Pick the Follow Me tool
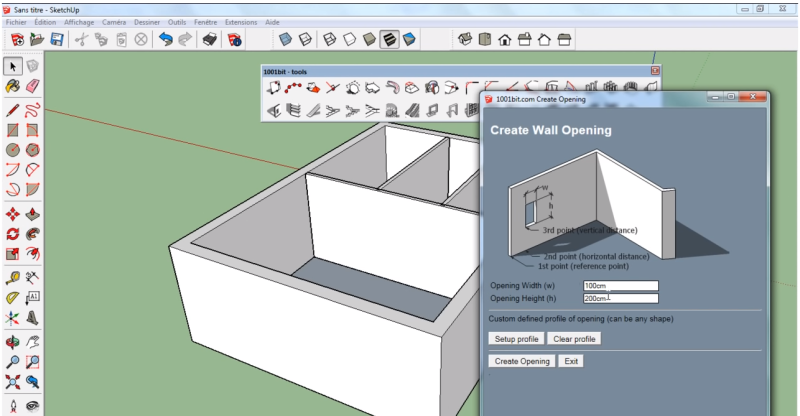Image resolution: width=800 pixels, height=416 pixels. [33, 234]
